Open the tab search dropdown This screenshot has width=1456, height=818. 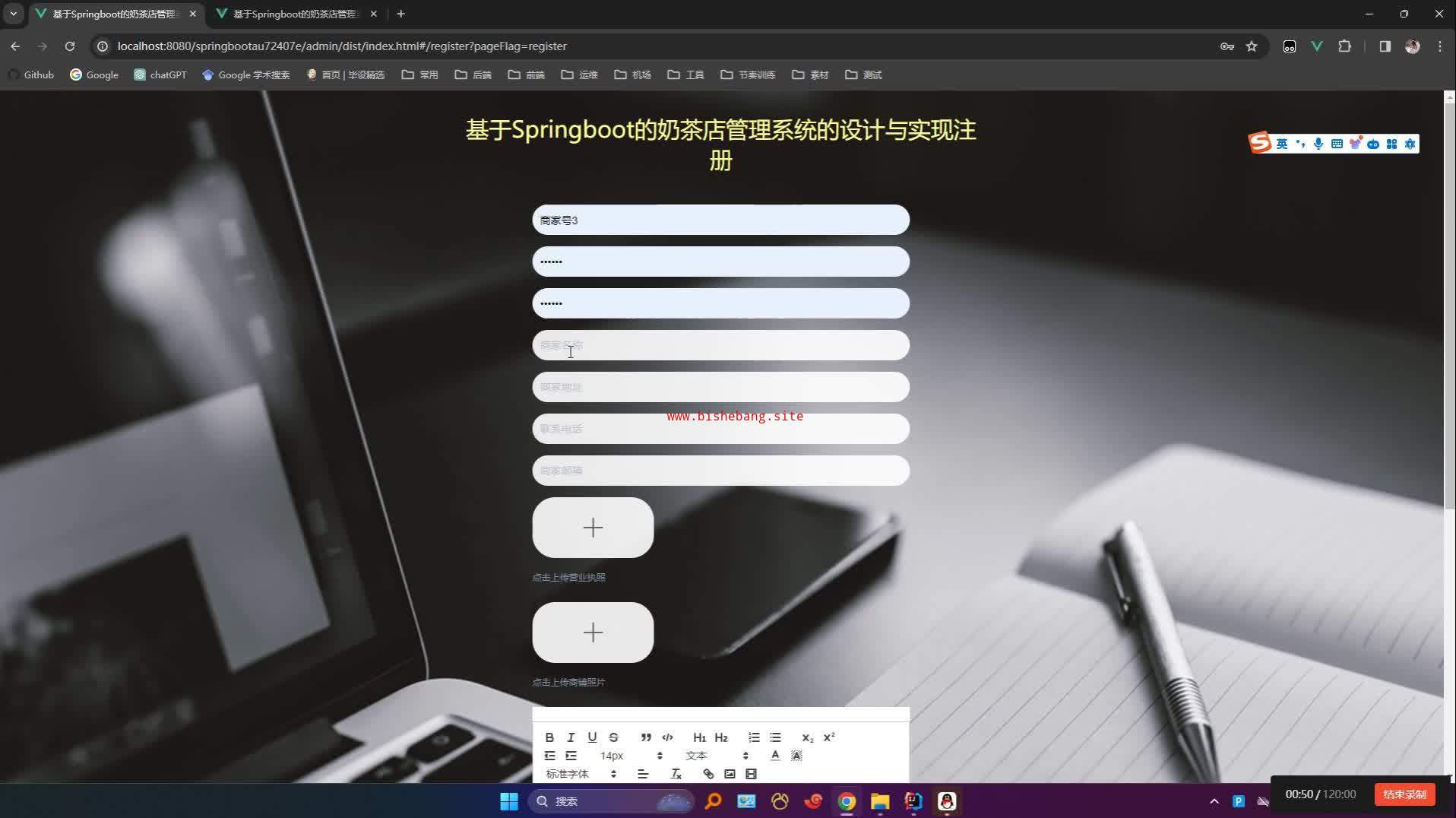(14, 14)
